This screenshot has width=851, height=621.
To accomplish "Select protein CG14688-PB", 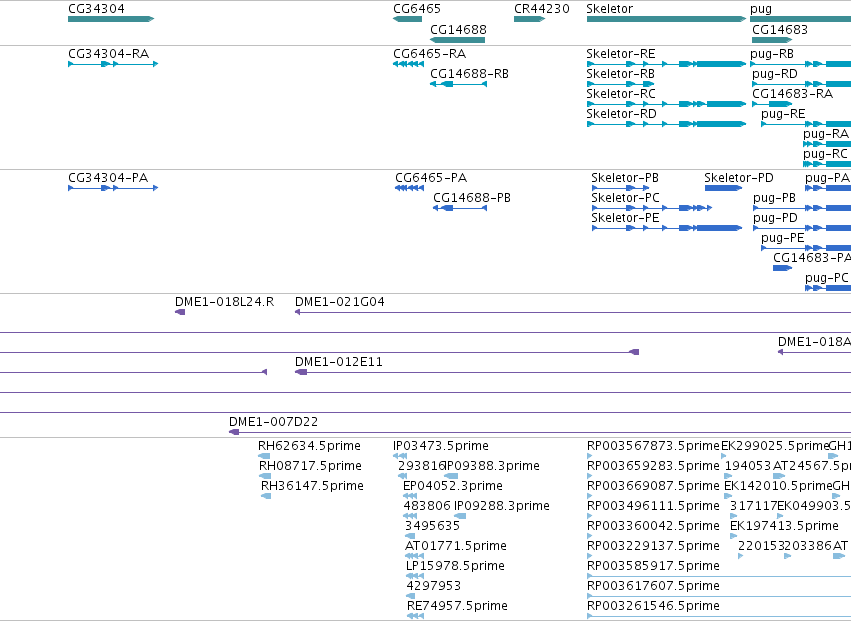I will 460,208.
